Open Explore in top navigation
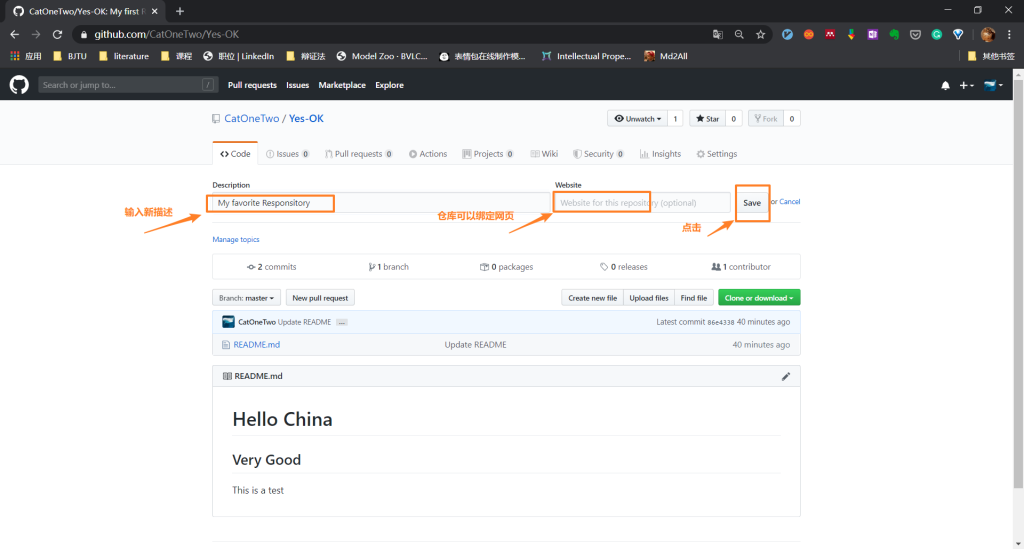 point(389,86)
